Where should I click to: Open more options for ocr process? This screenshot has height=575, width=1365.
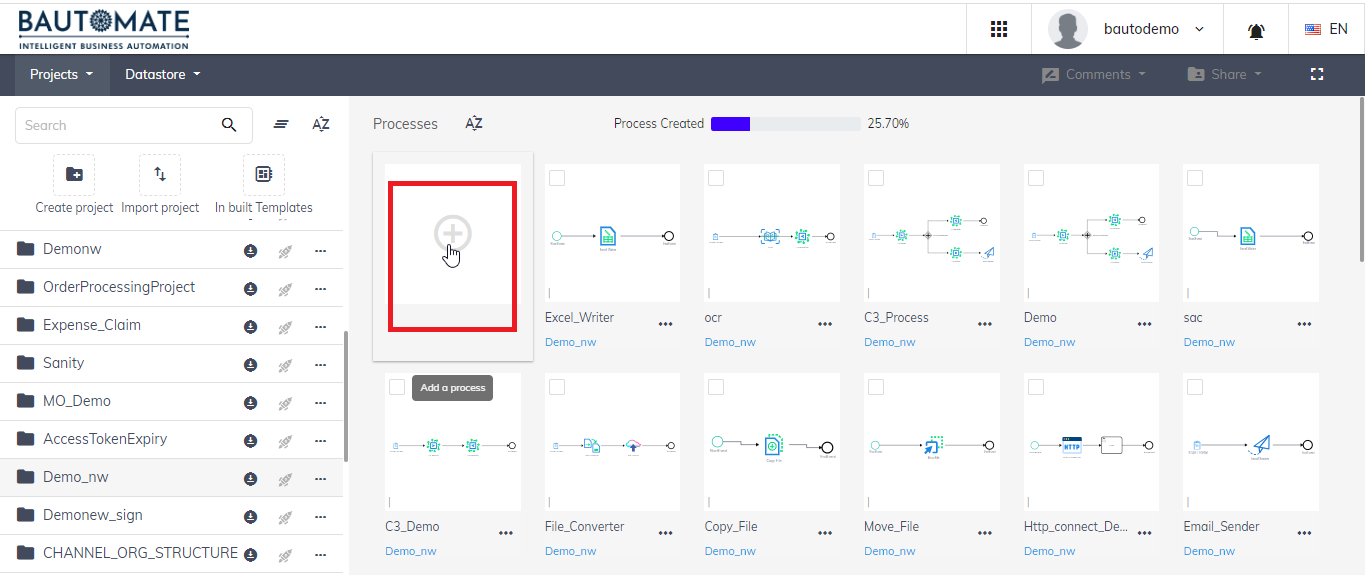tap(825, 324)
